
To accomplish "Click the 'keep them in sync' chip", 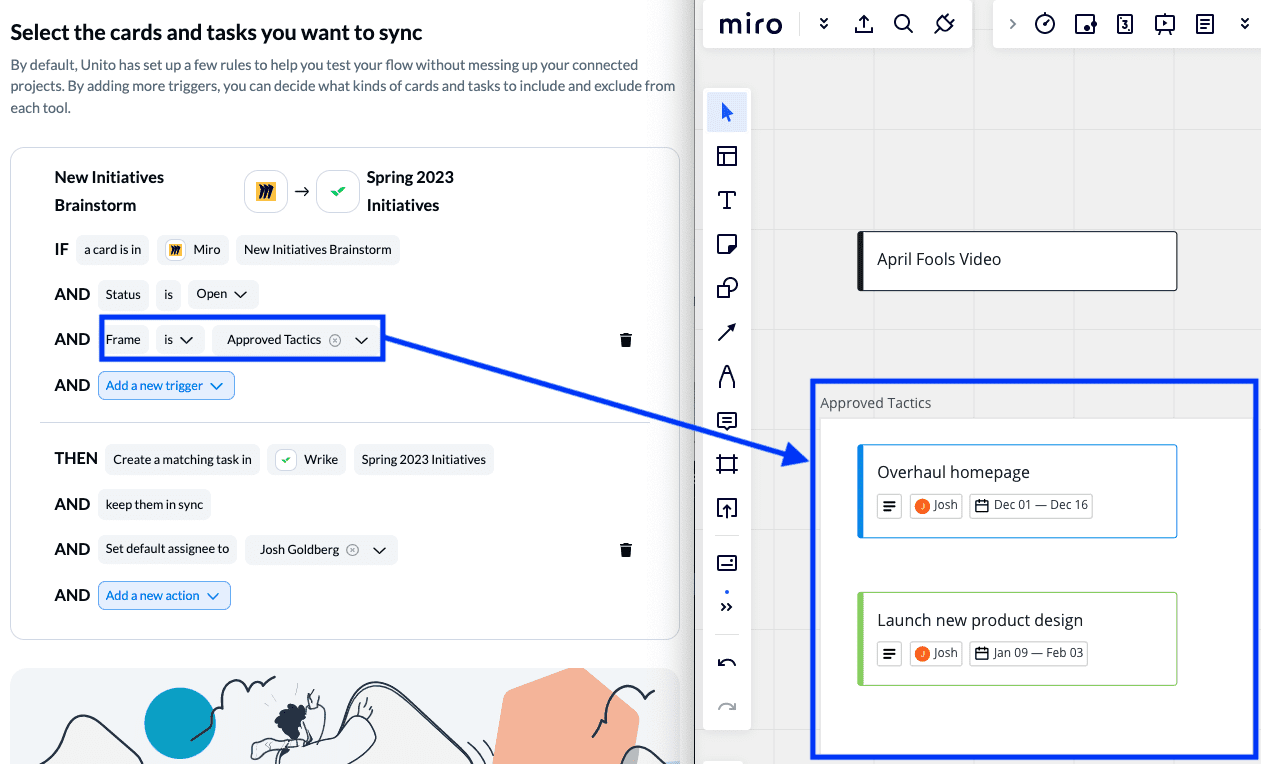I will pyautogui.click(x=154, y=505).
